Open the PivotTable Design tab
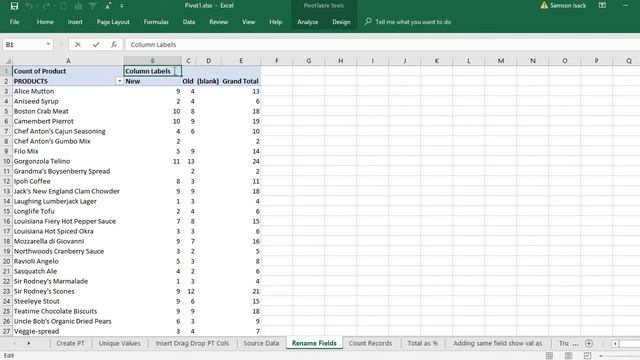 (341, 22)
